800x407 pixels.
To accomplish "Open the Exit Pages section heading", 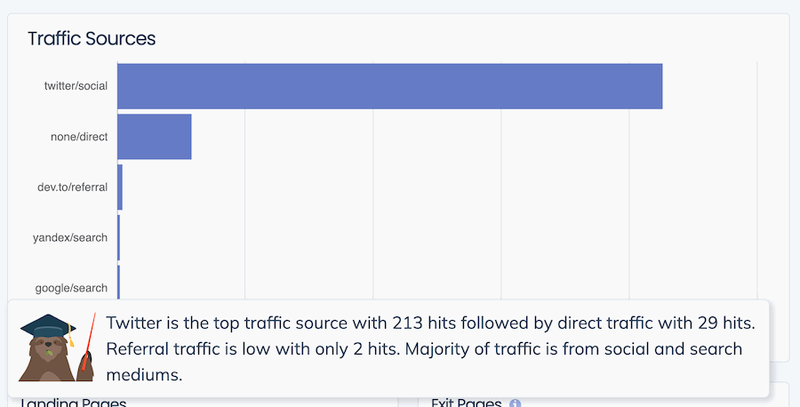I will click(x=466, y=403).
